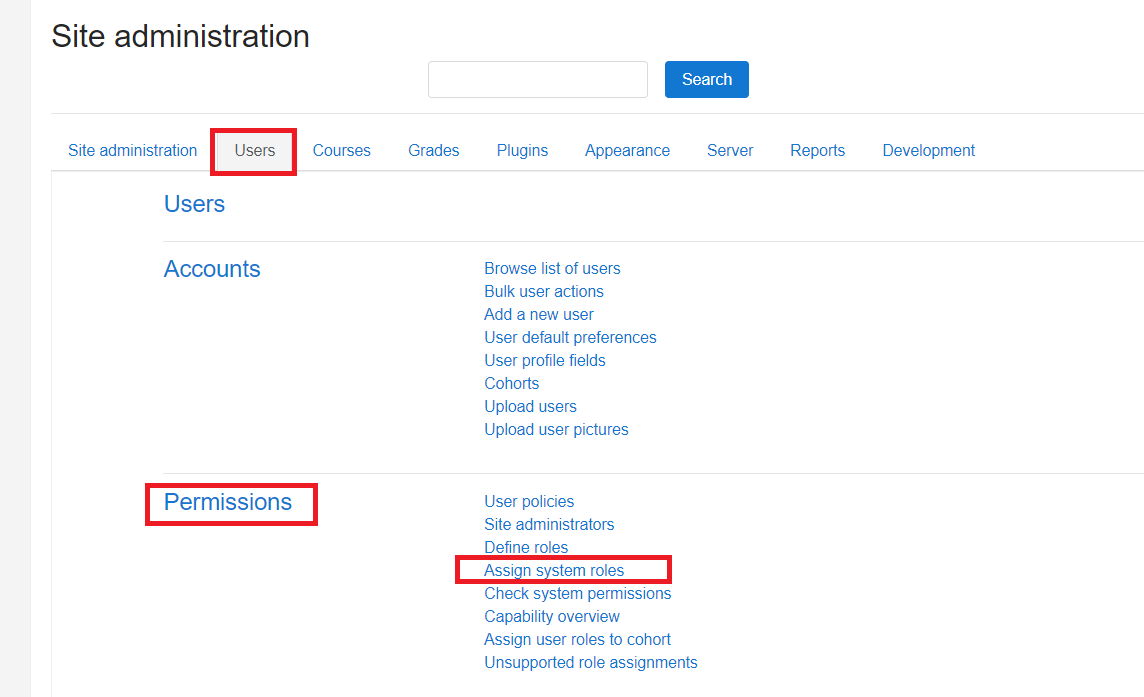Switch to the Users tab
The height and width of the screenshot is (697, 1144).
[x=253, y=150]
